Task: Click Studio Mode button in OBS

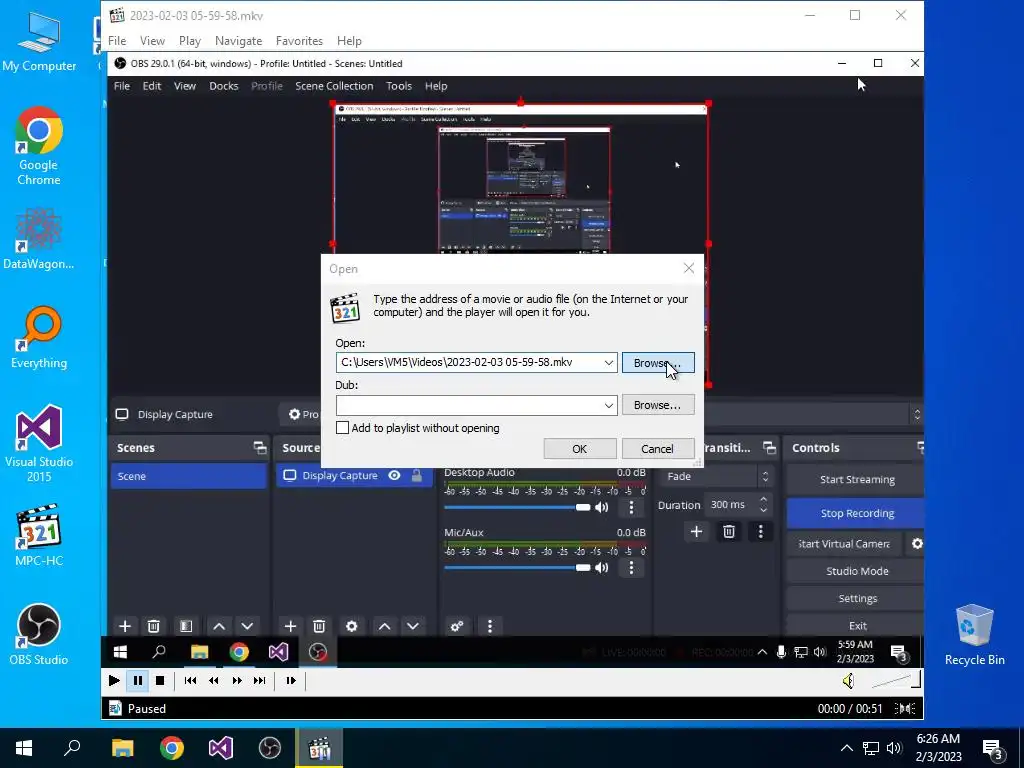Action: pos(856,571)
